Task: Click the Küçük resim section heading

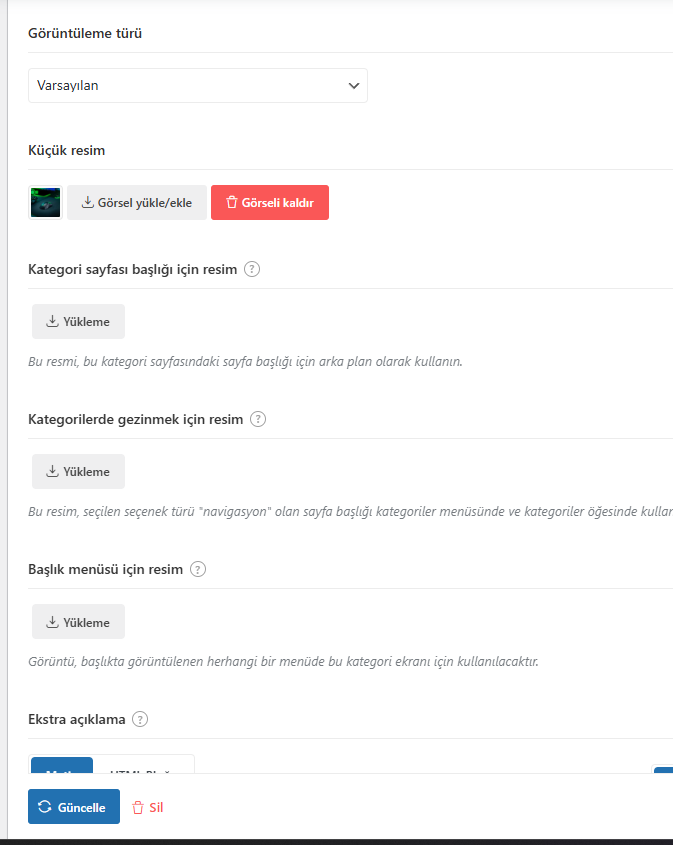Action: coord(67,150)
